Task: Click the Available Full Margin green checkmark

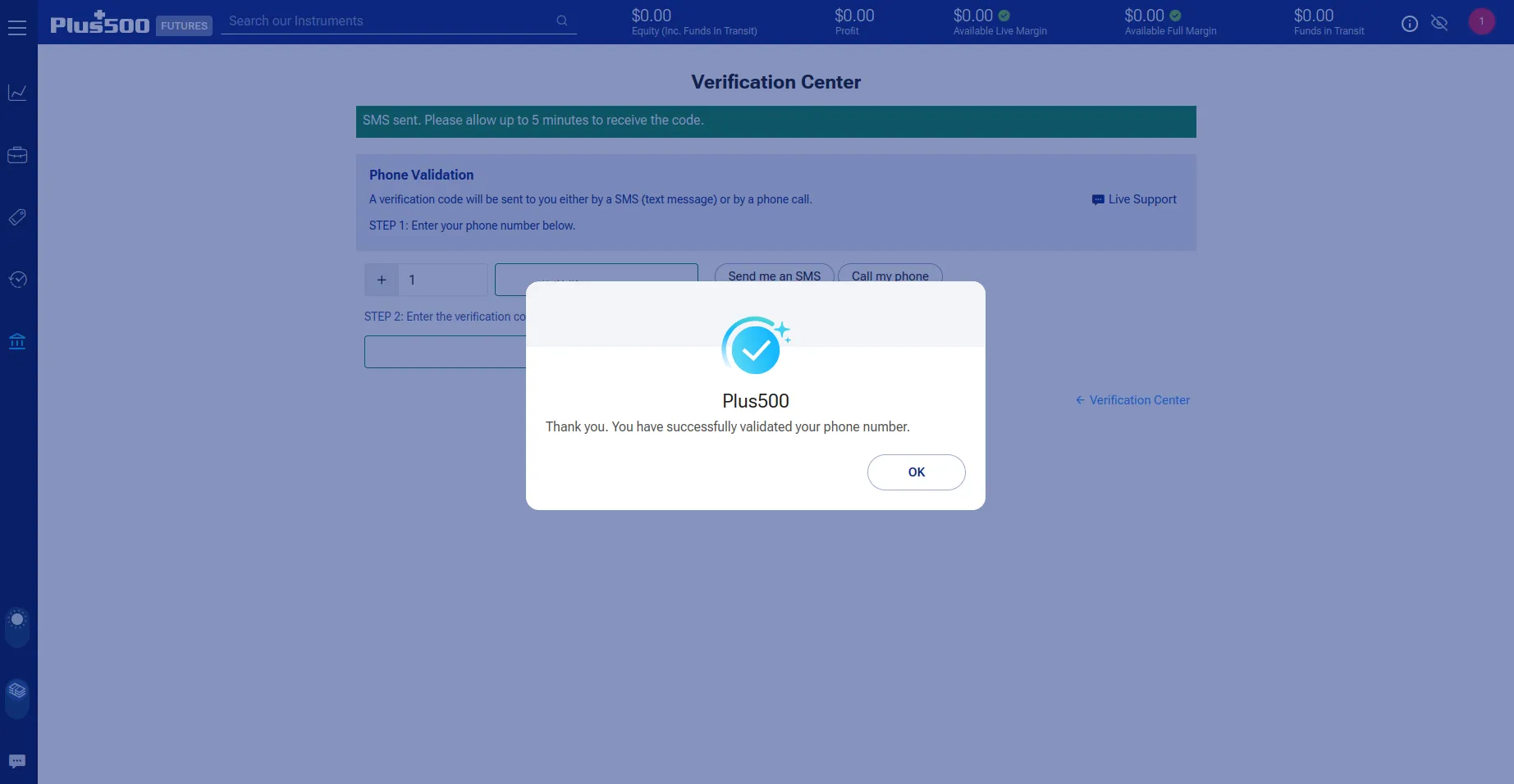Action: tap(1175, 16)
